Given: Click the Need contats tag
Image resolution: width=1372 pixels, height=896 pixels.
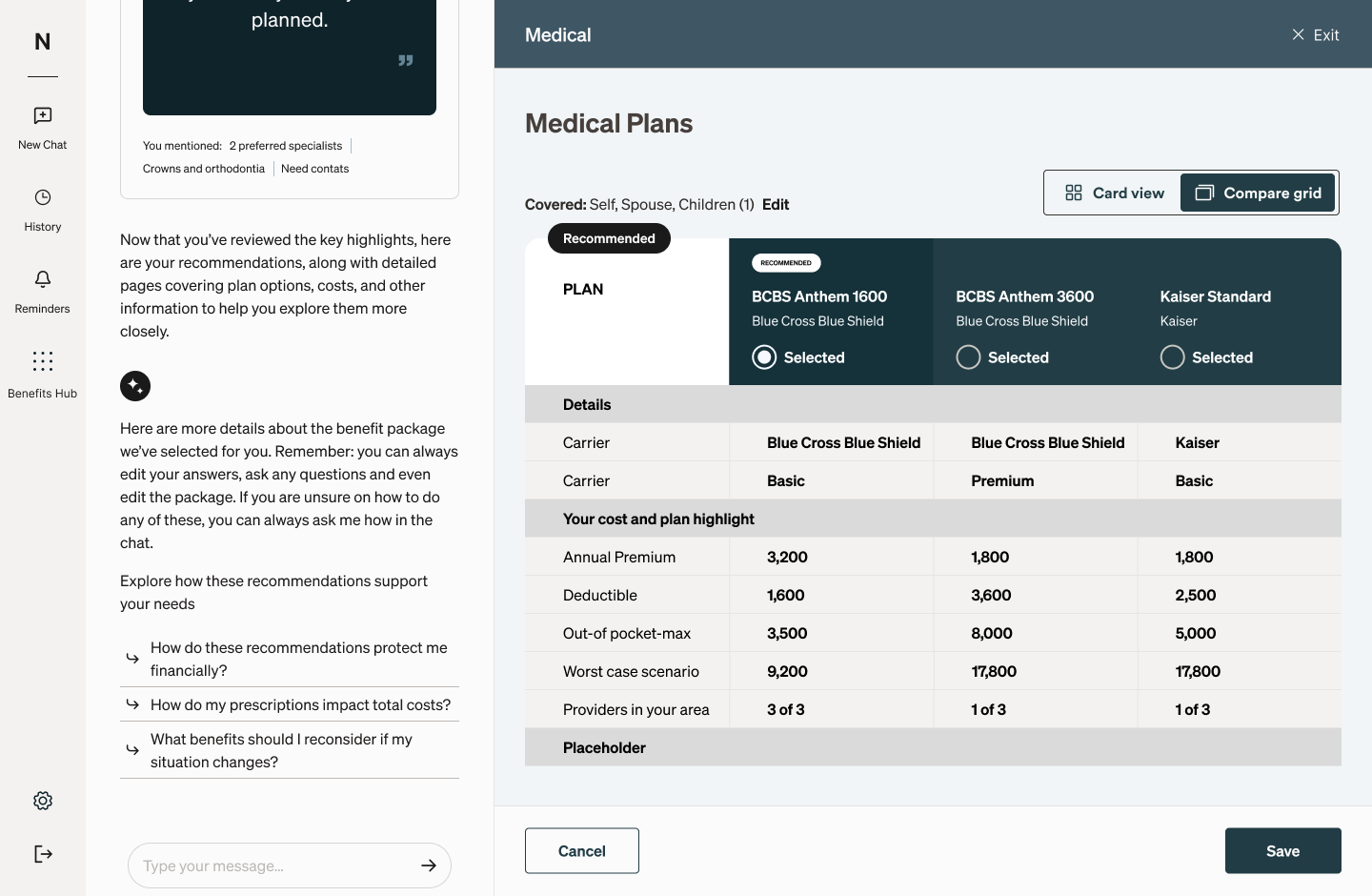Looking at the screenshot, I should point(315,169).
